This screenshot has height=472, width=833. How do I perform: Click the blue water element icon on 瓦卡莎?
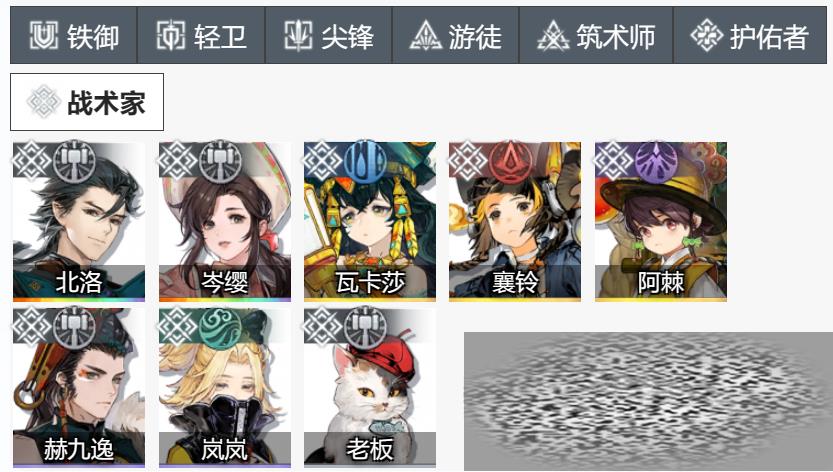pyautogui.click(x=365, y=161)
